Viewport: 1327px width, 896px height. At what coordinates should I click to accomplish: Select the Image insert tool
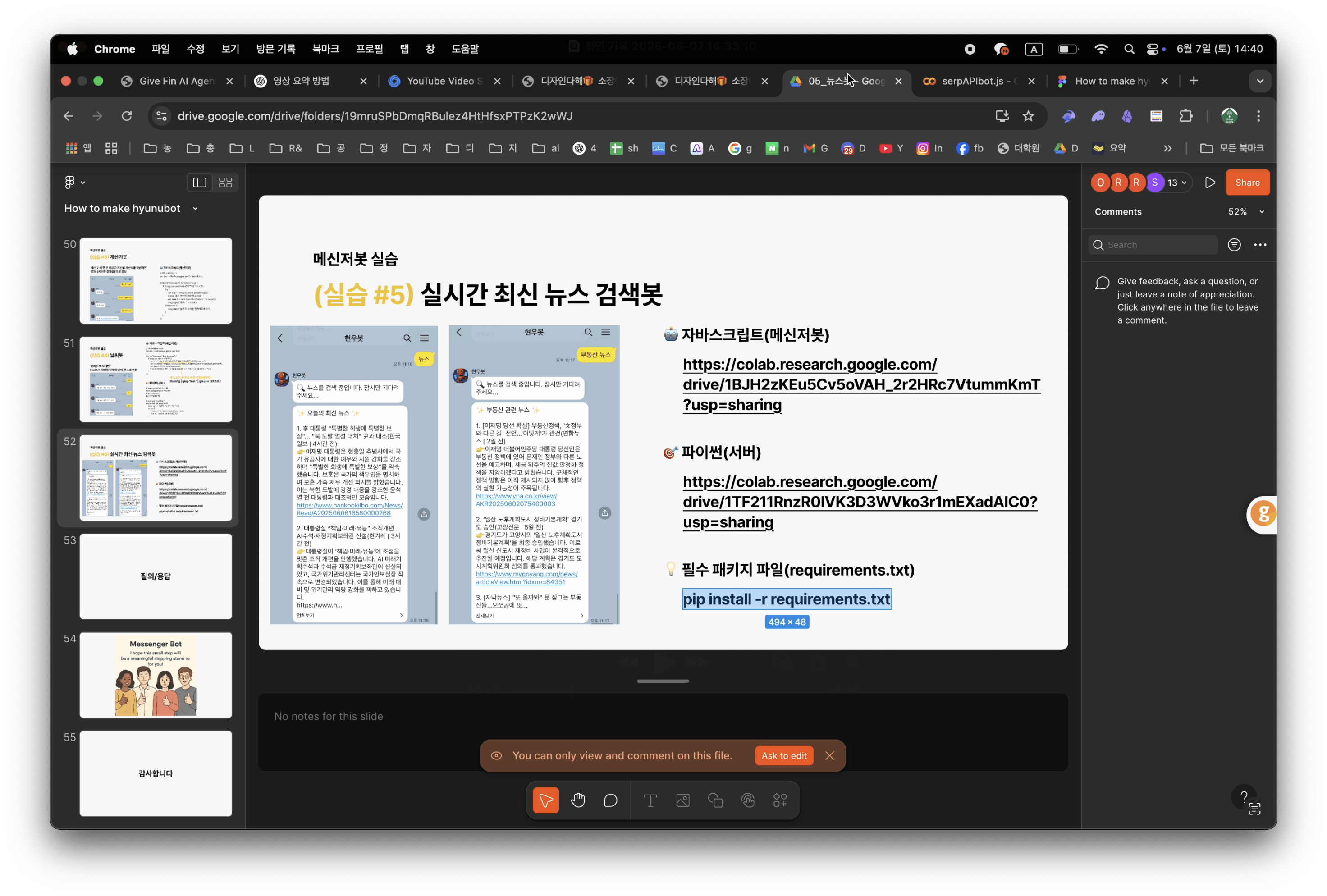click(x=682, y=800)
